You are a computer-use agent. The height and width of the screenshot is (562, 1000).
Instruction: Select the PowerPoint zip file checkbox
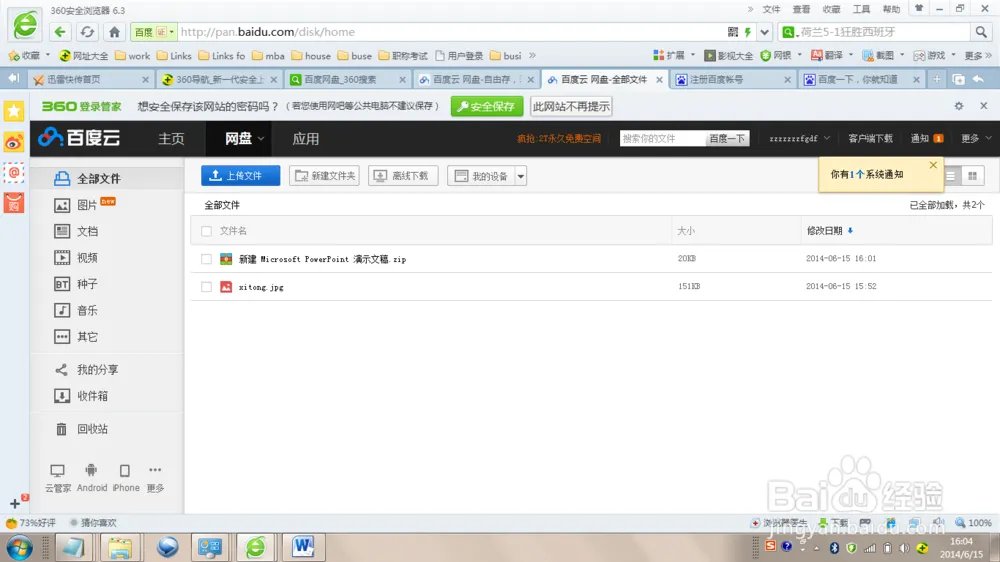pos(206,259)
